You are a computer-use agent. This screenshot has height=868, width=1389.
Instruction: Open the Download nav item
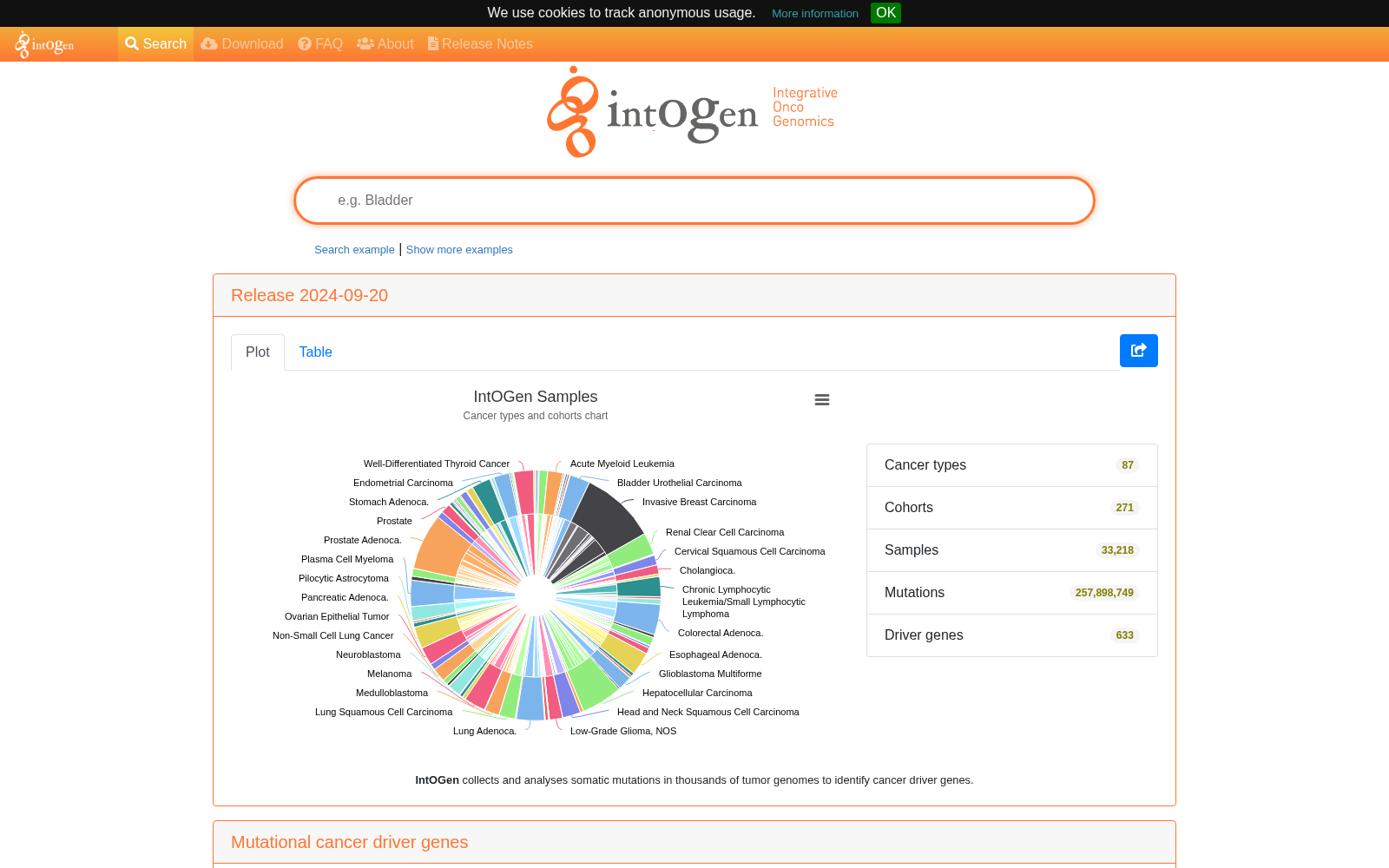pos(242,44)
